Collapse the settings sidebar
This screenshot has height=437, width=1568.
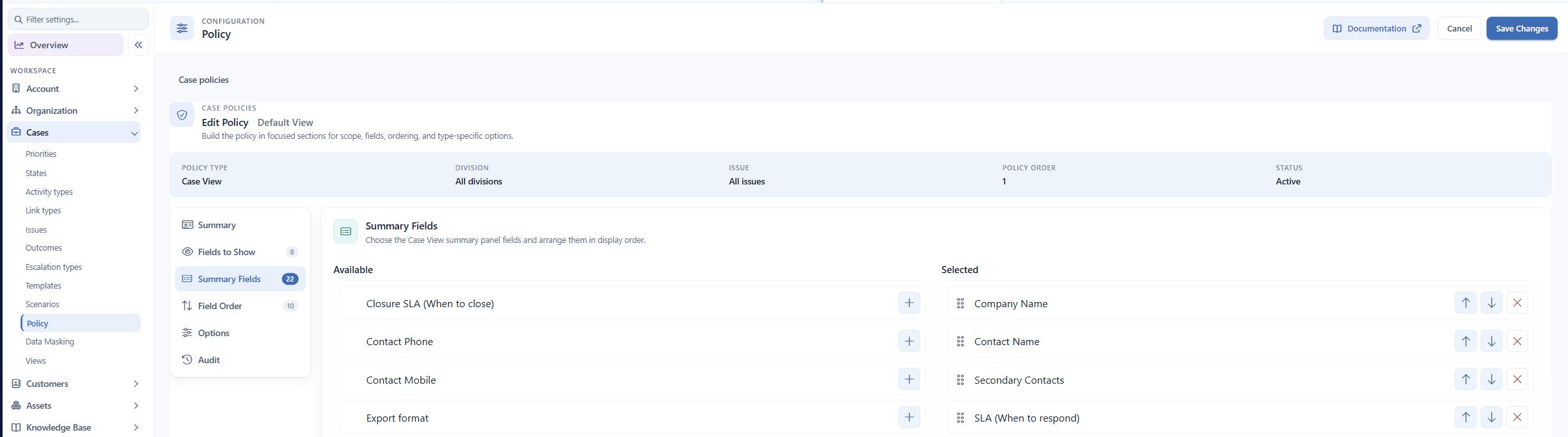(x=138, y=45)
